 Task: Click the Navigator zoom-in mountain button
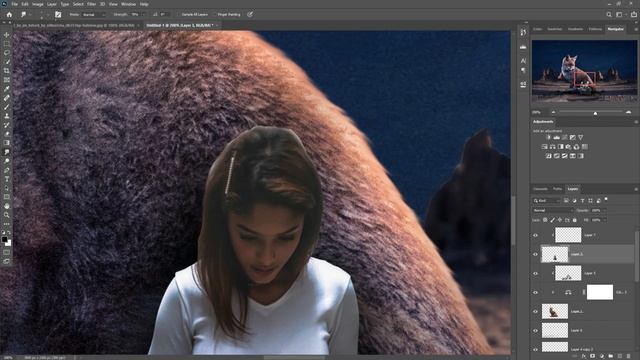[628, 112]
